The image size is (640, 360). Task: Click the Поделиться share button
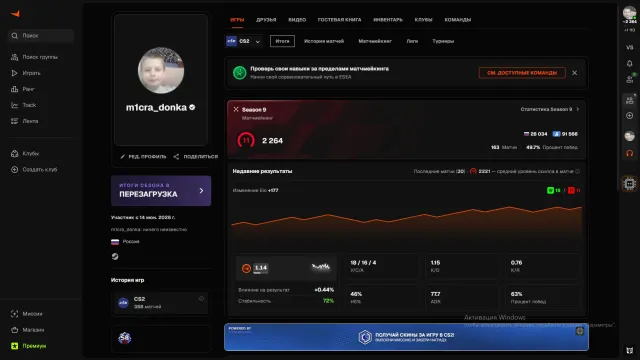point(196,157)
